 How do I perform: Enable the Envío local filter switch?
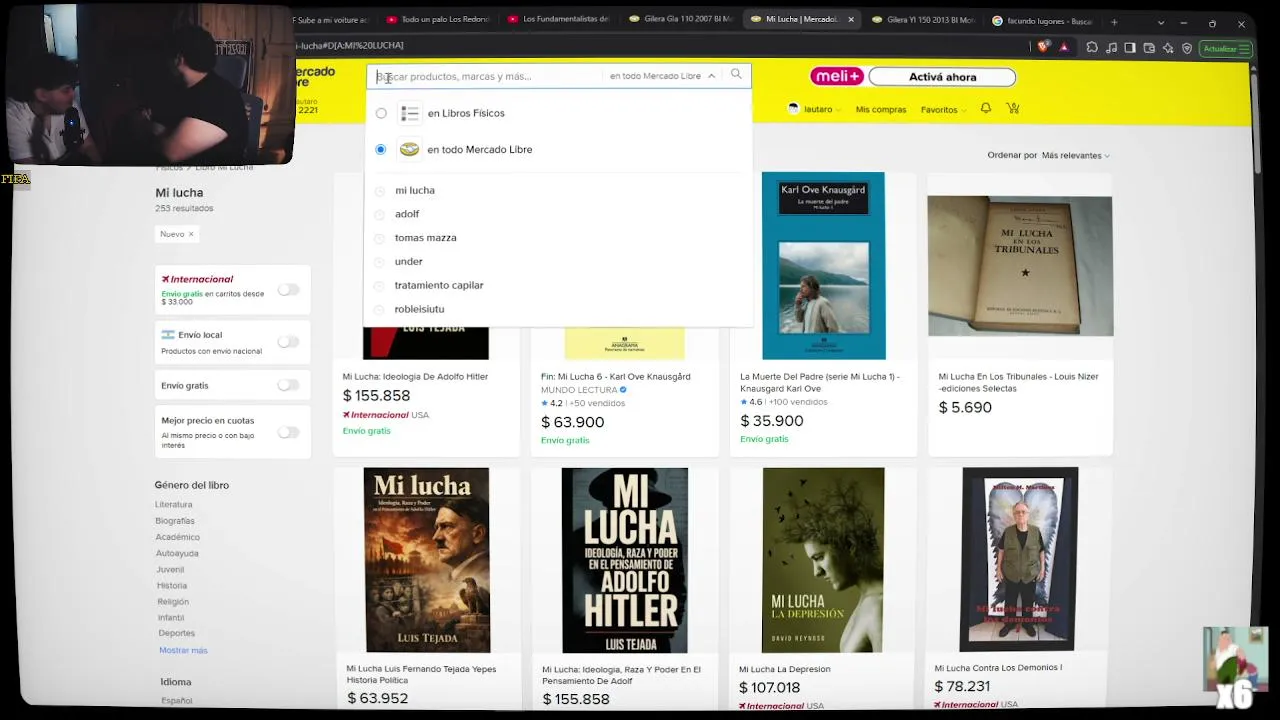coord(288,342)
